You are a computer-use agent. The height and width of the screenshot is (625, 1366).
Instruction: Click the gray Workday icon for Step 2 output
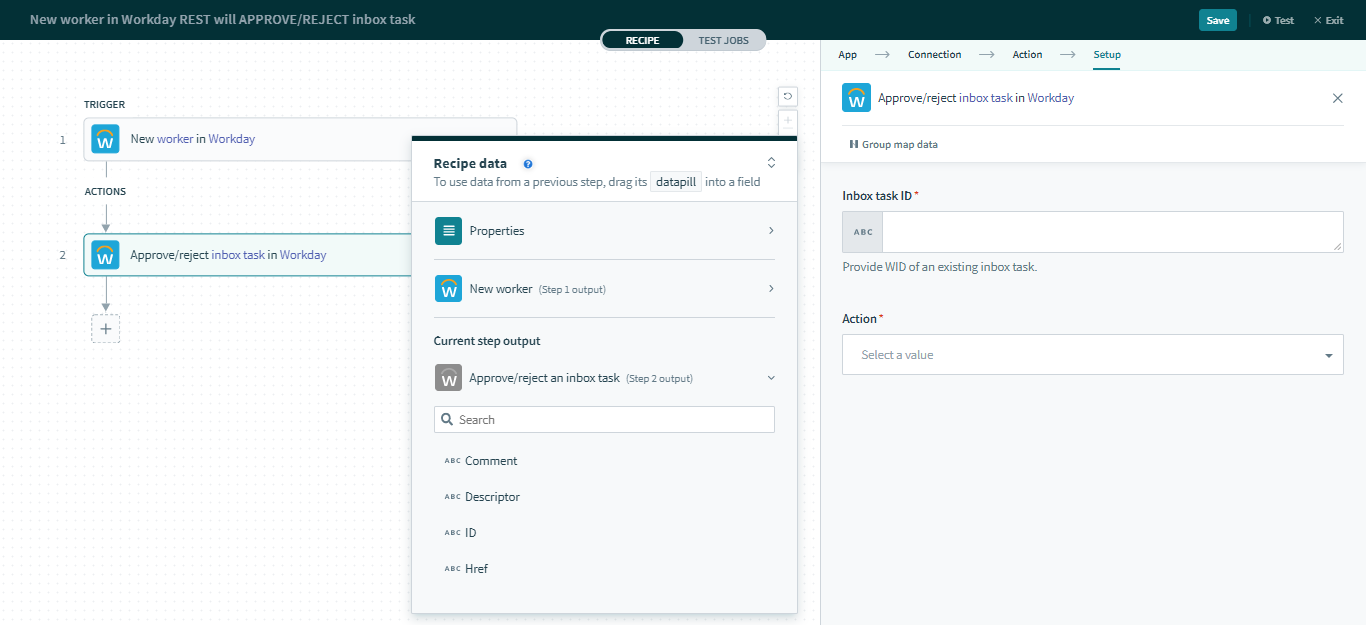pyautogui.click(x=448, y=377)
